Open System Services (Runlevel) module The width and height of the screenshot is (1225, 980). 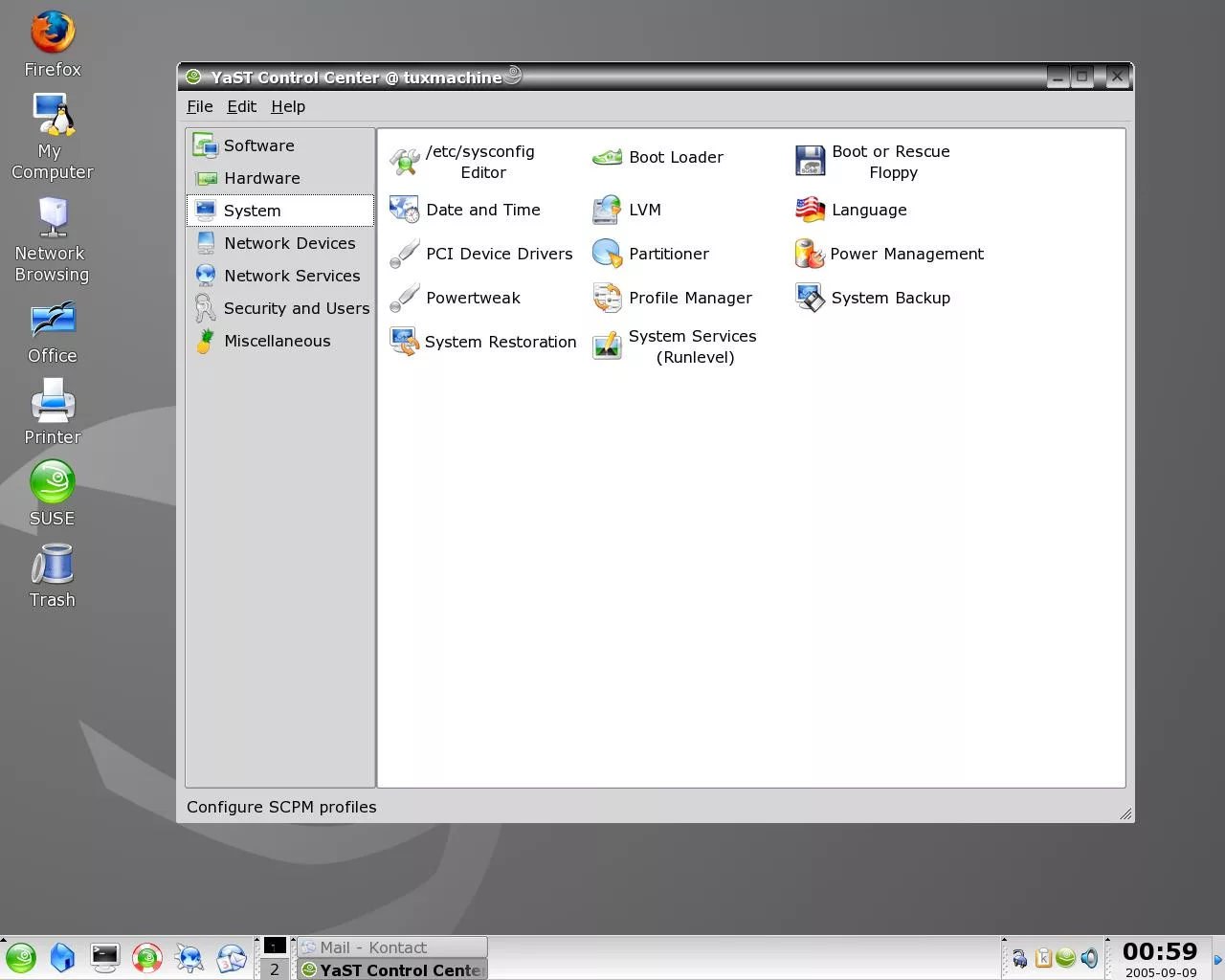pos(675,346)
